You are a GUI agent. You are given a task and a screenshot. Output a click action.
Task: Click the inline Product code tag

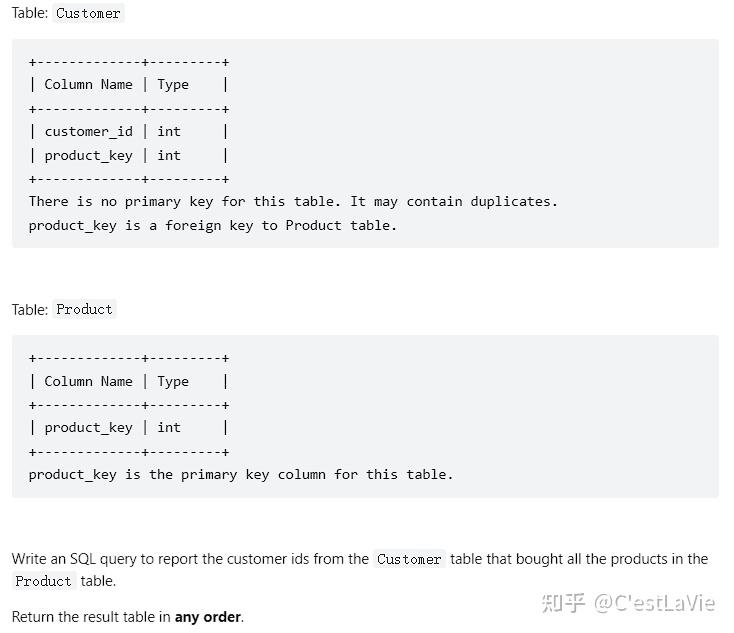[43, 581]
